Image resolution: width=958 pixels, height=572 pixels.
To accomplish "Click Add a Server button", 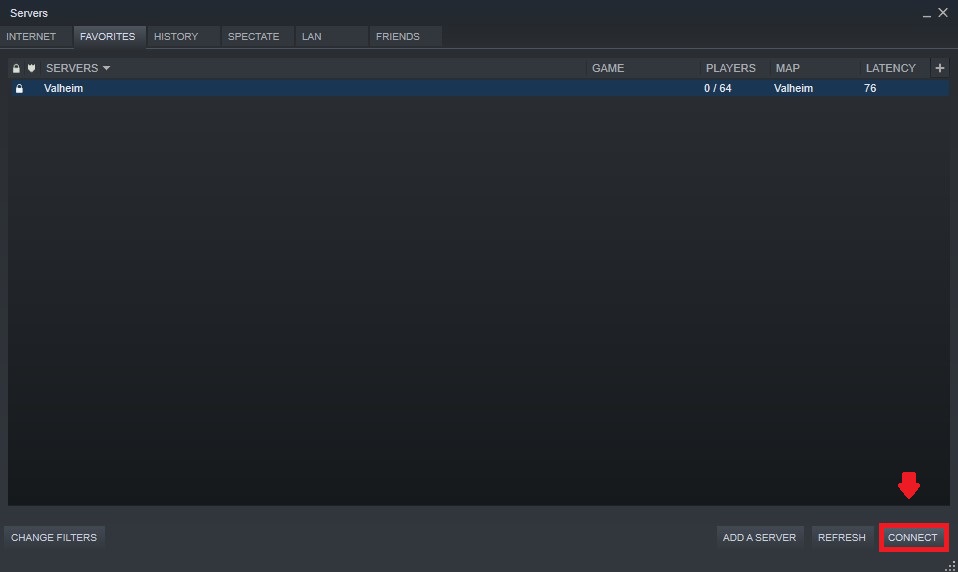I will coord(759,538).
